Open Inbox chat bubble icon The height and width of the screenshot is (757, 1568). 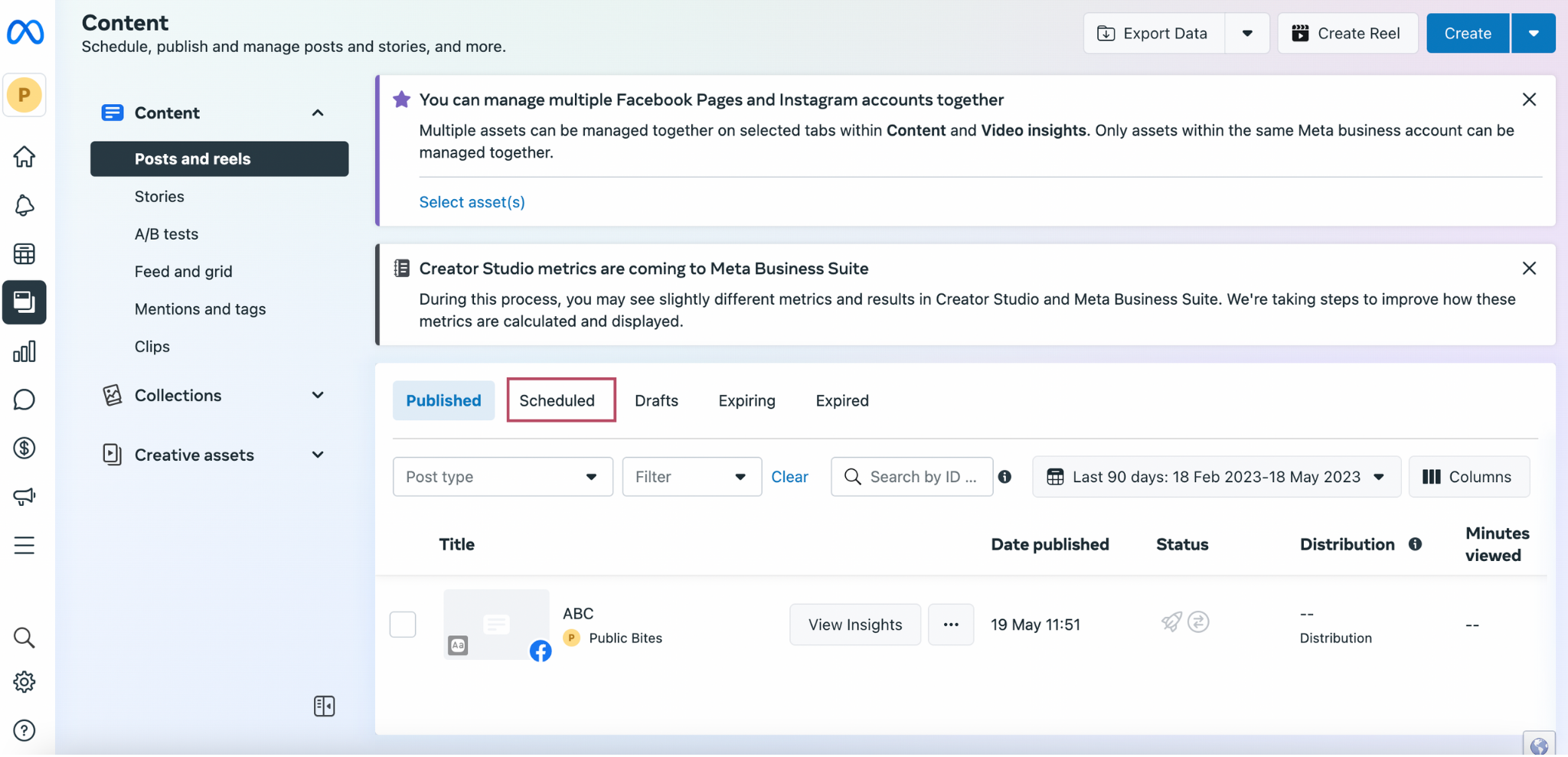(24, 400)
